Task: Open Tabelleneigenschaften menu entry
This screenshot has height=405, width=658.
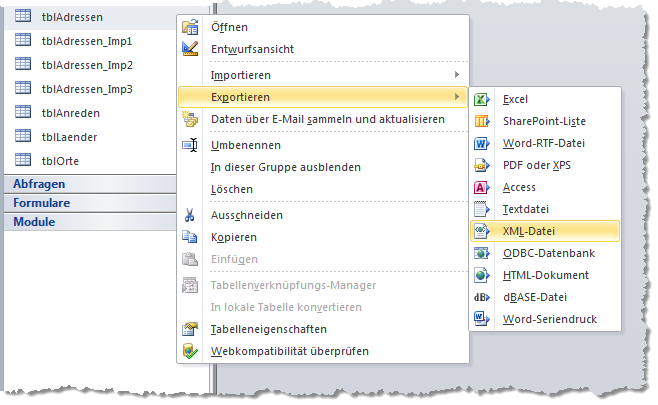Action: coord(323,329)
